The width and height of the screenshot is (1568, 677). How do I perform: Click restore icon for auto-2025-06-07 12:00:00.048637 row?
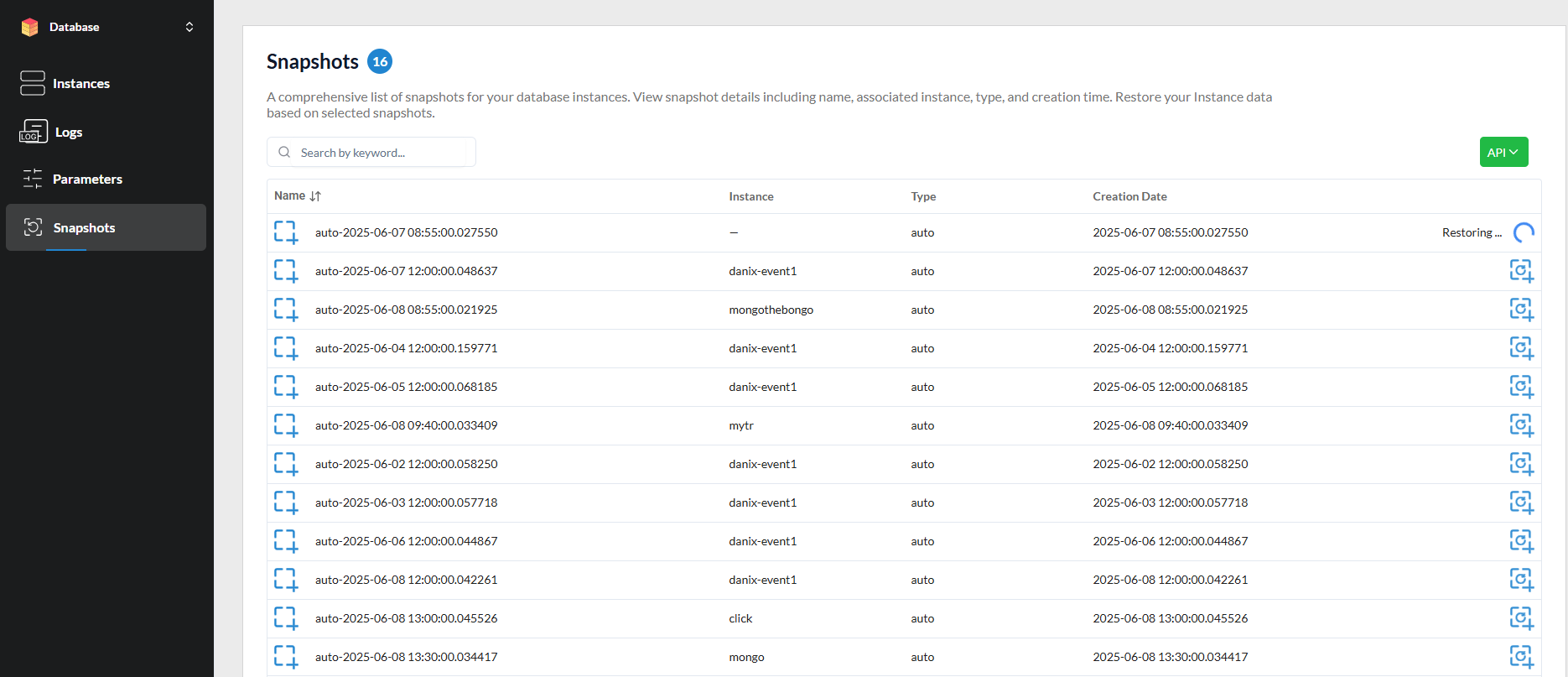click(x=1521, y=271)
